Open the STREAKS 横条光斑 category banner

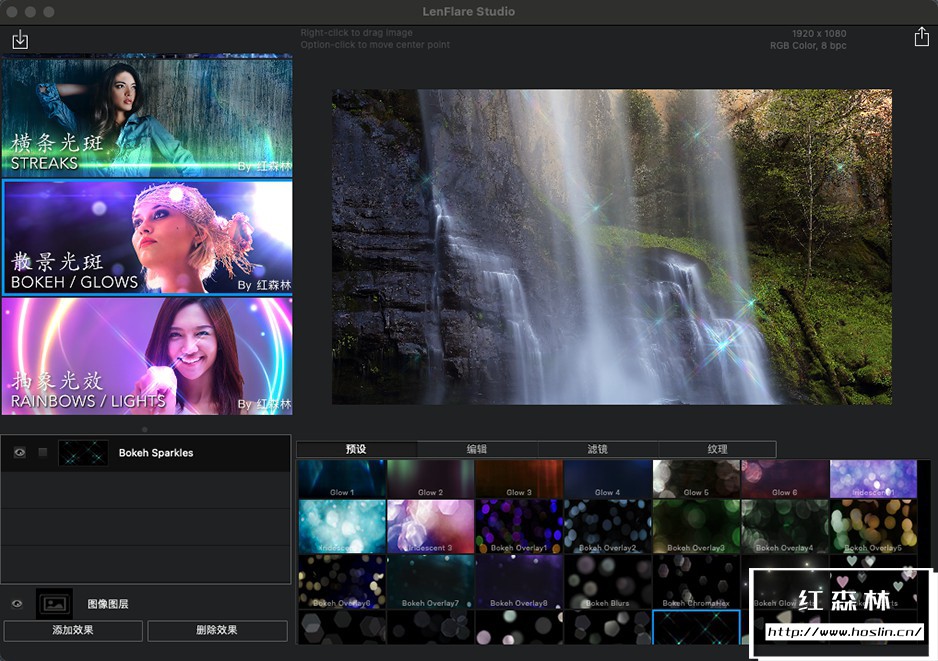pyautogui.click(x=147, y=117)
